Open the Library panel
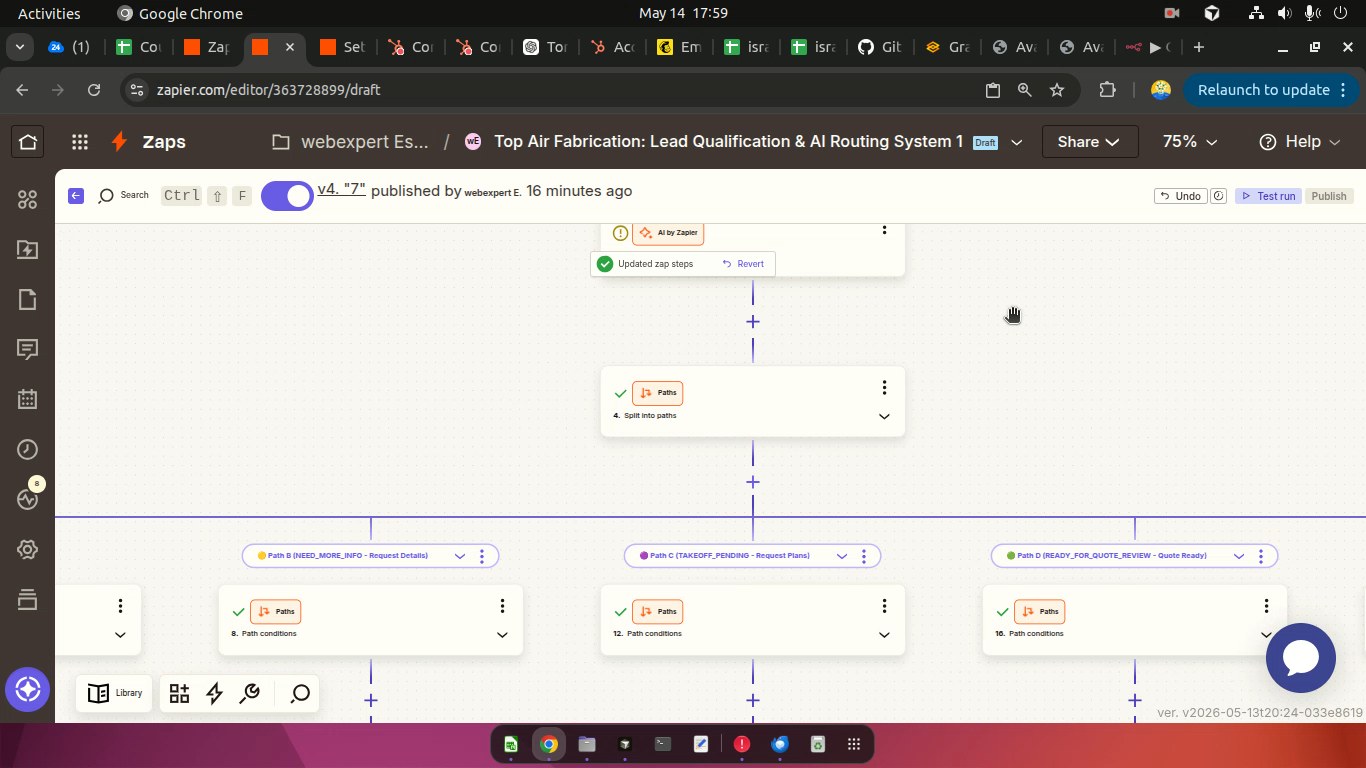The image size is (1366, 768). [x=115, y=693]
